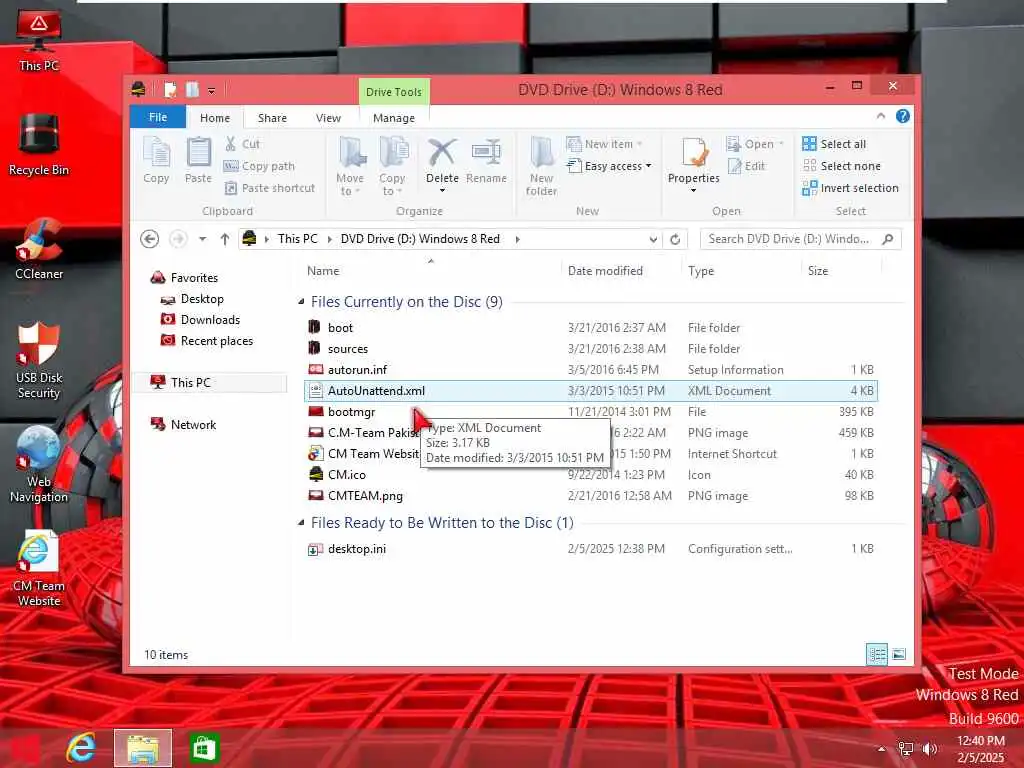Viewport: 1024px width, 768px height.
Task: Click the New folder ribbon icon
Action: 541,167
